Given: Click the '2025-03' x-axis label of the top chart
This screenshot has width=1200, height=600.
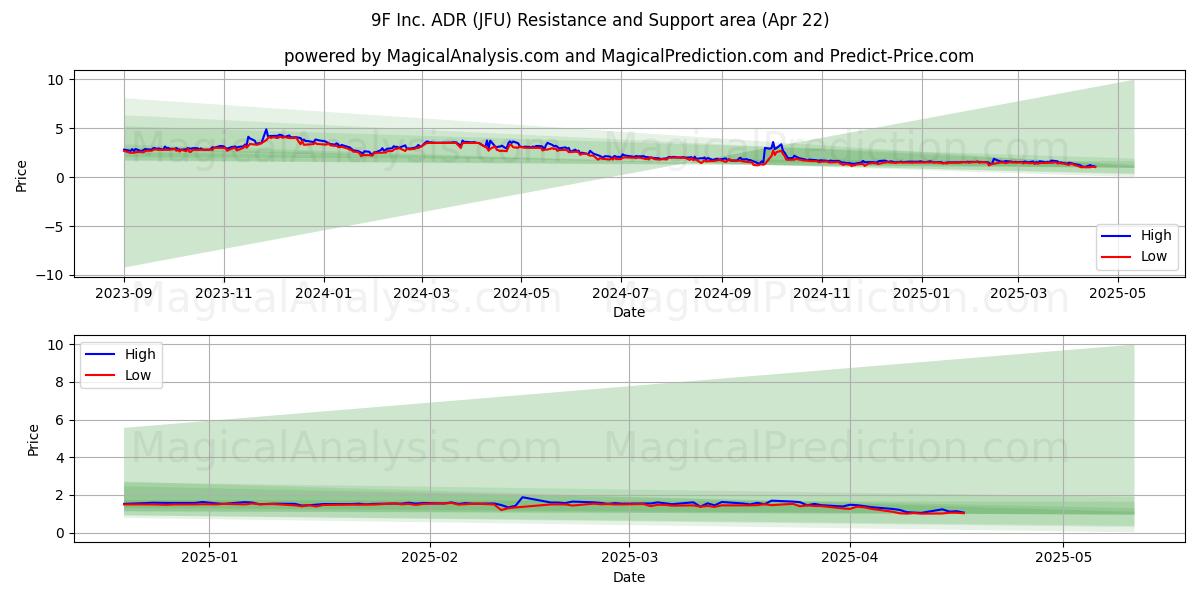Looking at the screenshot, I should click(1019, 294).
